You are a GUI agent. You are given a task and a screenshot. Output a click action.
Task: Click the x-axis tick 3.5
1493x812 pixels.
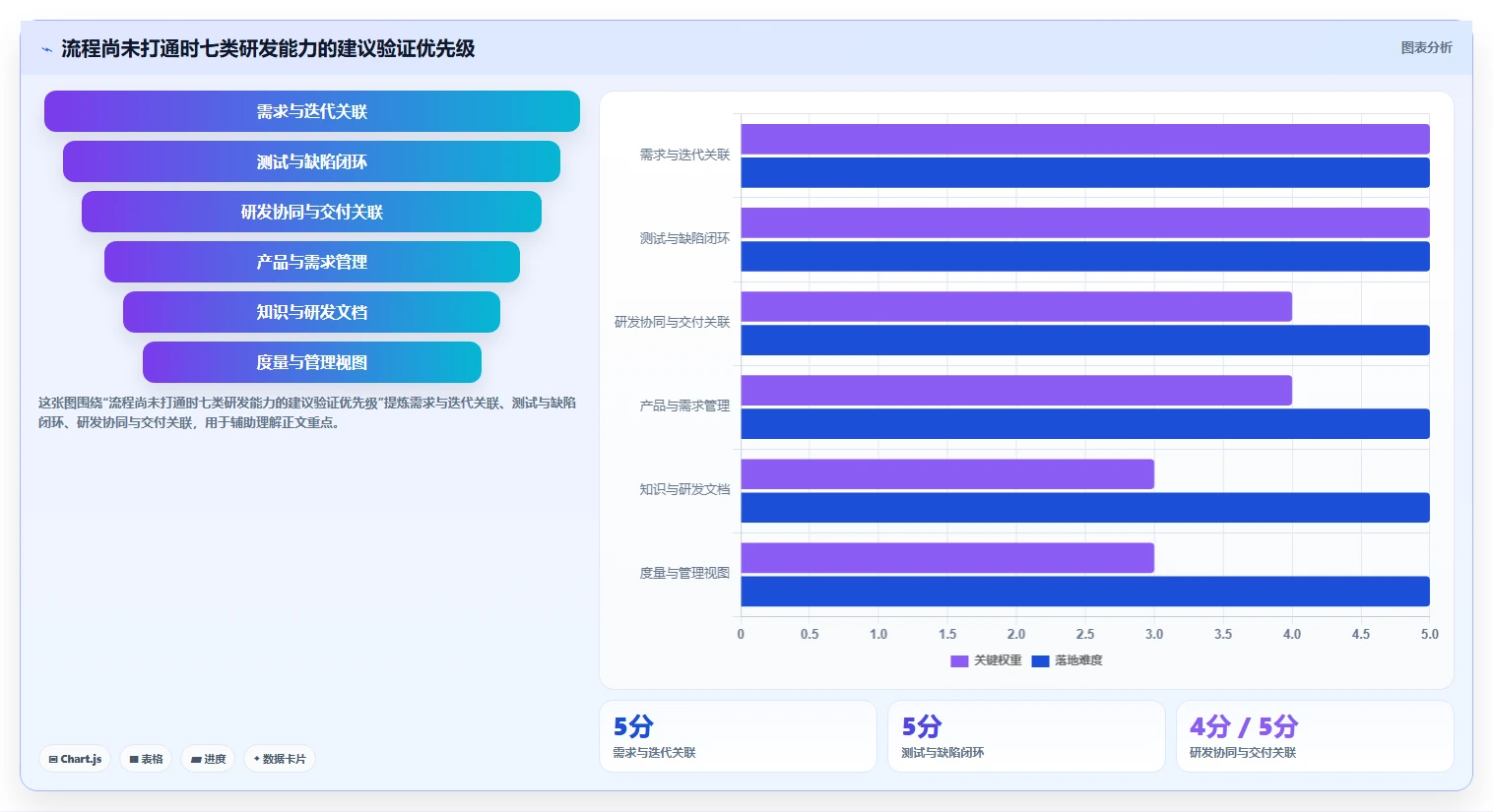1223,634
